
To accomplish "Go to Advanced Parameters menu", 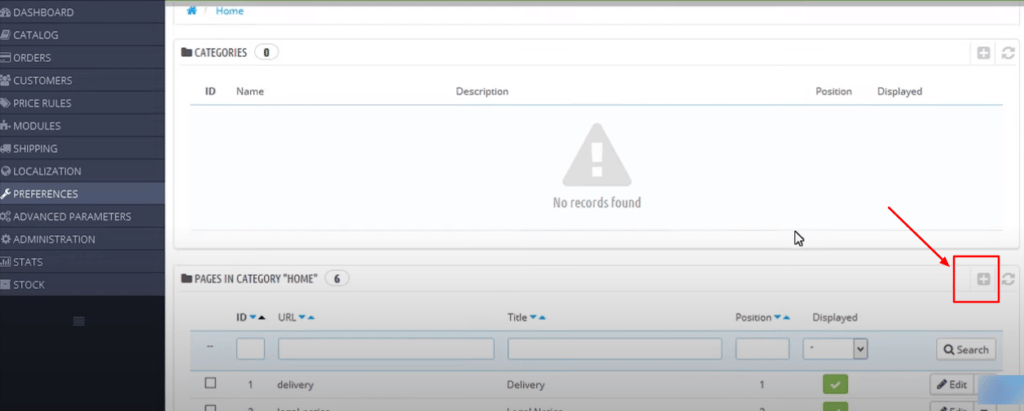I will [71, 217].
